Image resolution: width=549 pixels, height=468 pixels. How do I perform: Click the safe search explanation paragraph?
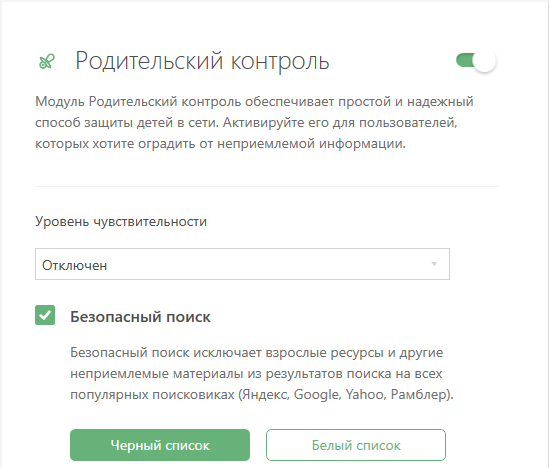click(262, 373)
